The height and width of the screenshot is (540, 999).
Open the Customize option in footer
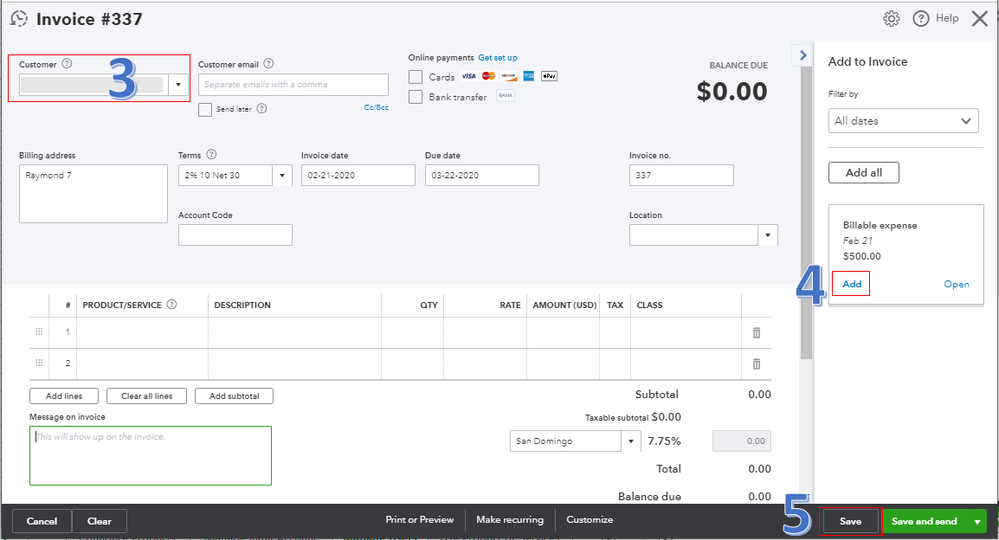pos(589,520)
